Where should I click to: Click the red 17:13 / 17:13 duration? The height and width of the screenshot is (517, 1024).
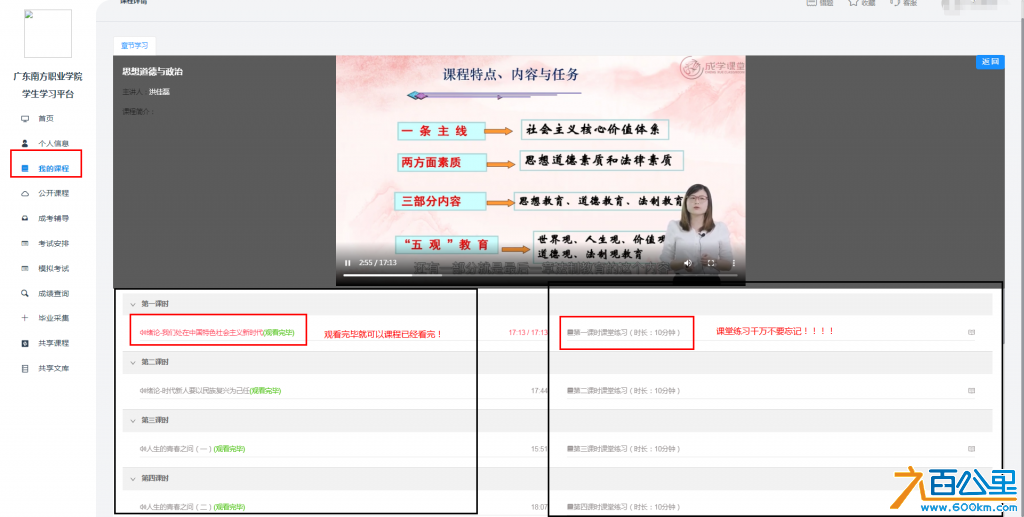528,332
